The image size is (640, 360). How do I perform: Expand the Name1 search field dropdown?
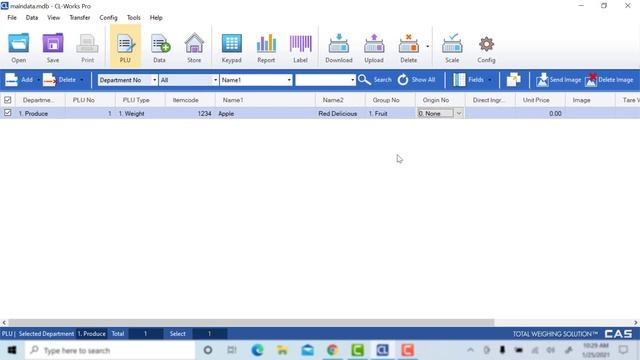point(289,80)
